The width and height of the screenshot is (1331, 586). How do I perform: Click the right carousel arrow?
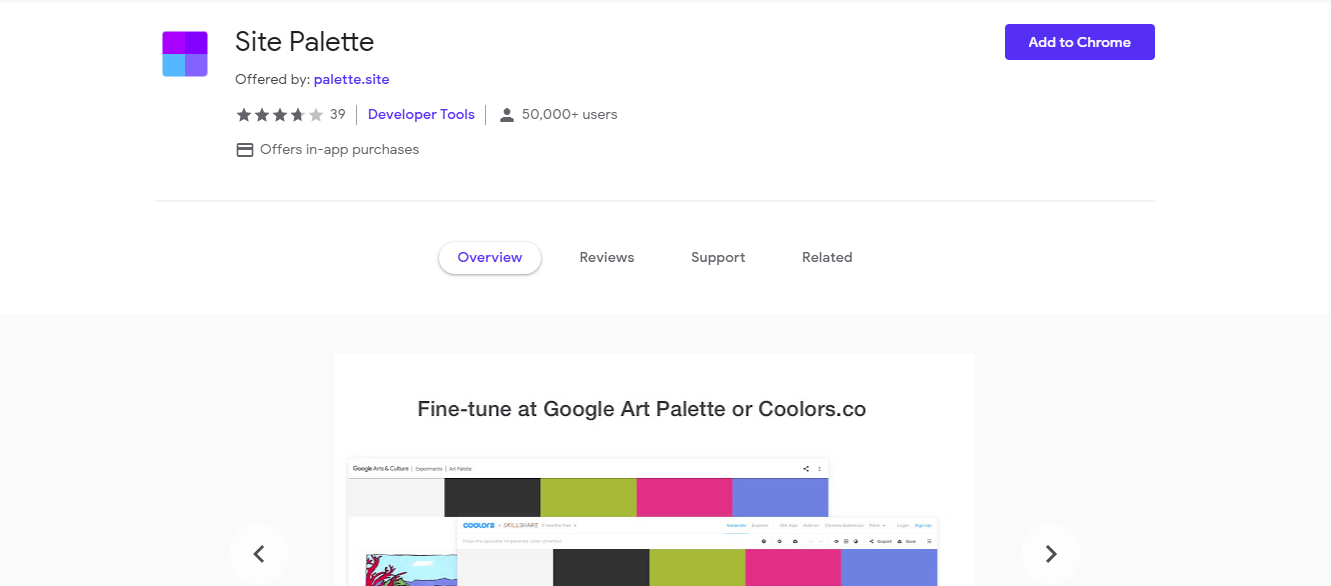(x=1050, y=553)
